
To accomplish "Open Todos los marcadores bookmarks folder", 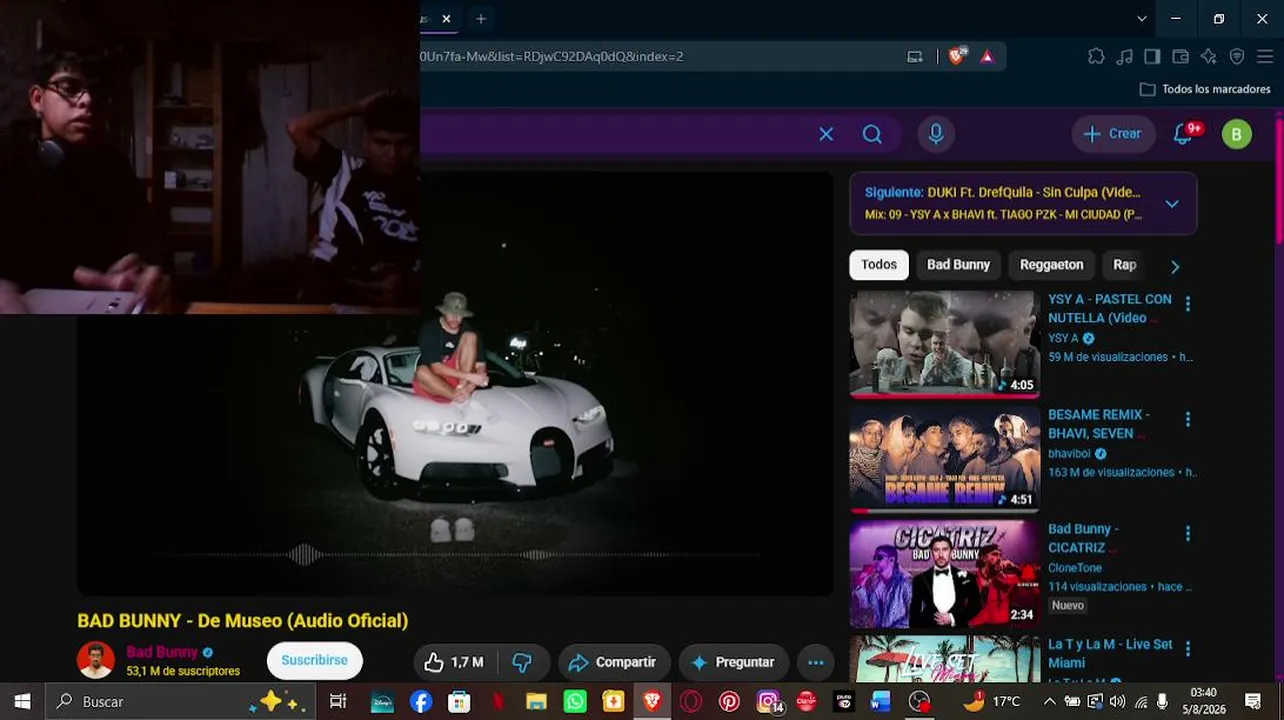I will (1205, 89).
